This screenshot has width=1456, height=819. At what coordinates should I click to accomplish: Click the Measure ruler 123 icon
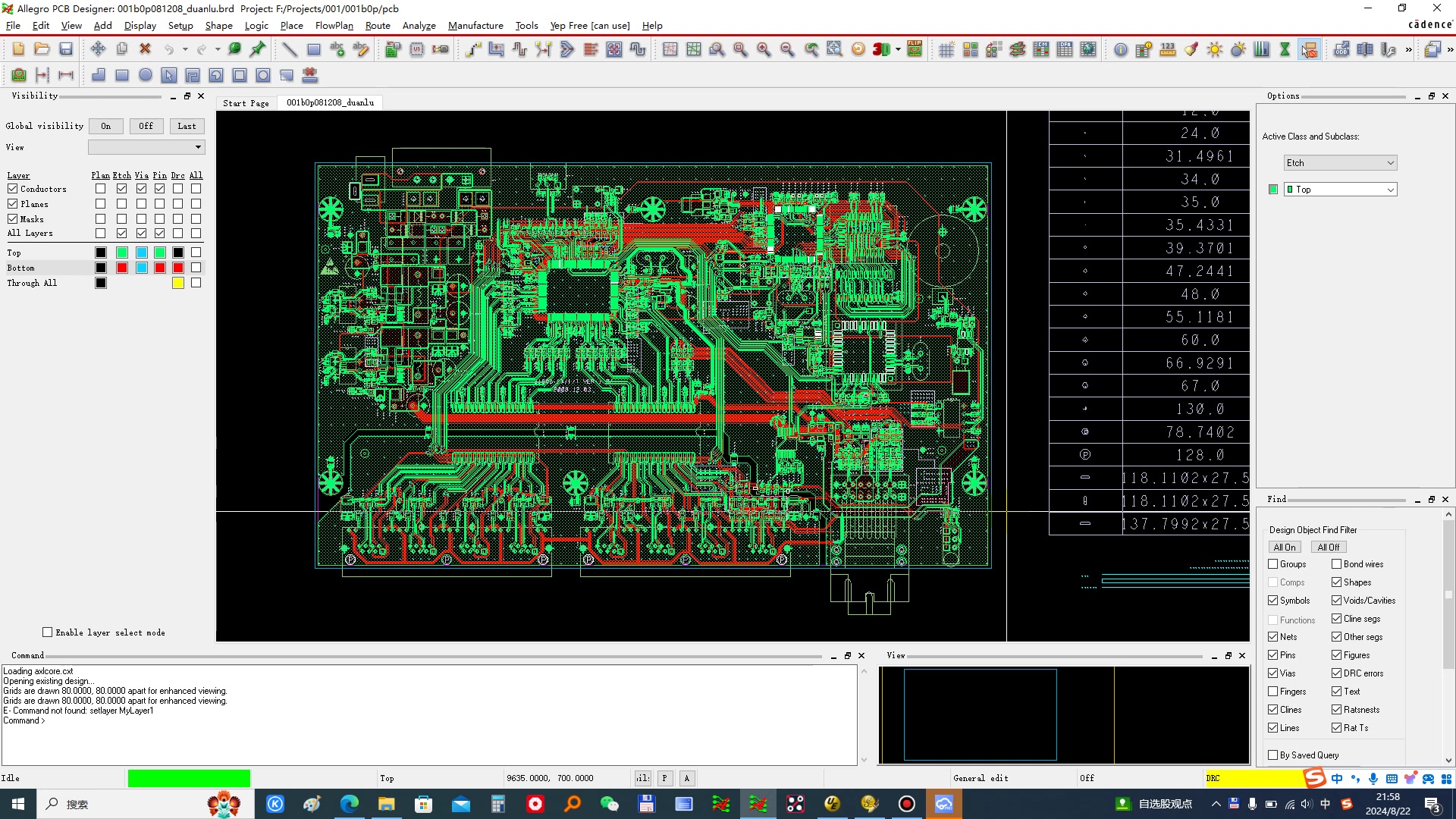pyautogui.click(x=1167, y=49)
